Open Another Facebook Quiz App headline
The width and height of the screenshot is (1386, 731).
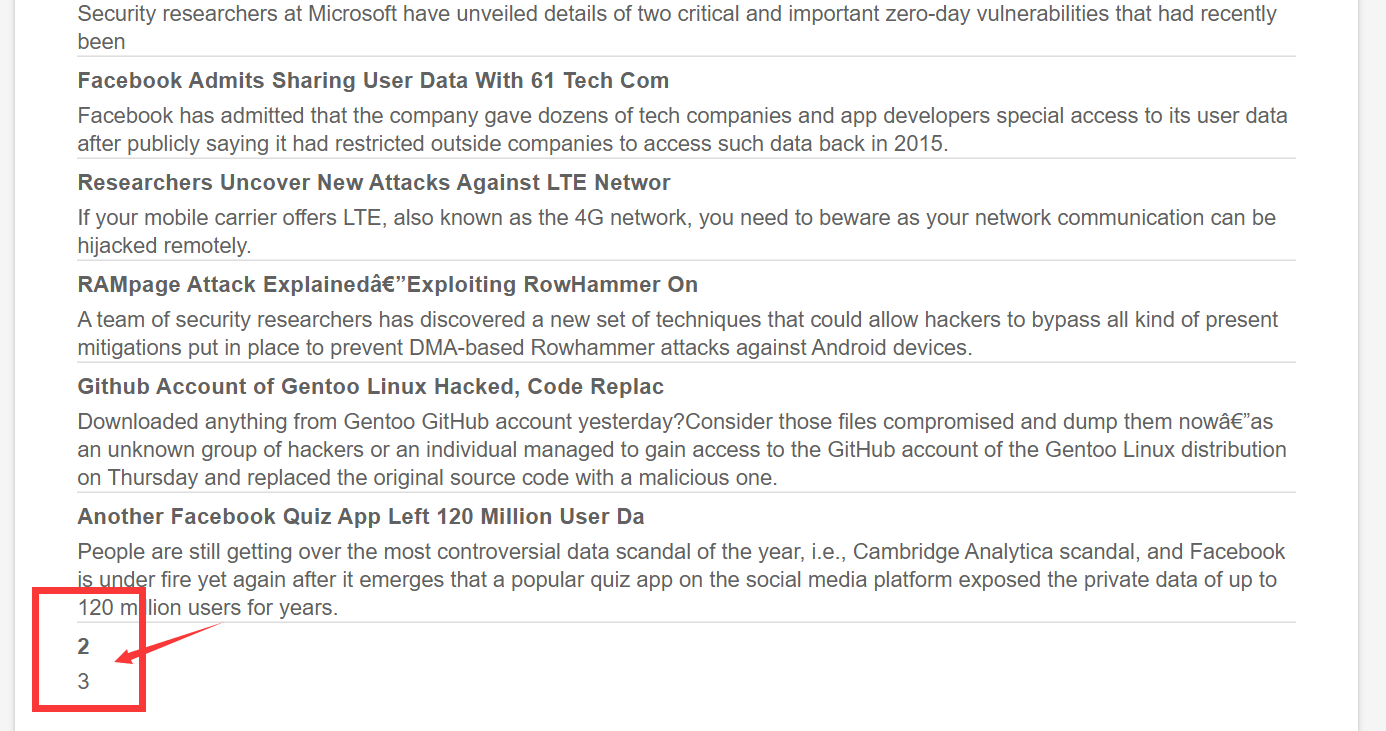[360, 517]
